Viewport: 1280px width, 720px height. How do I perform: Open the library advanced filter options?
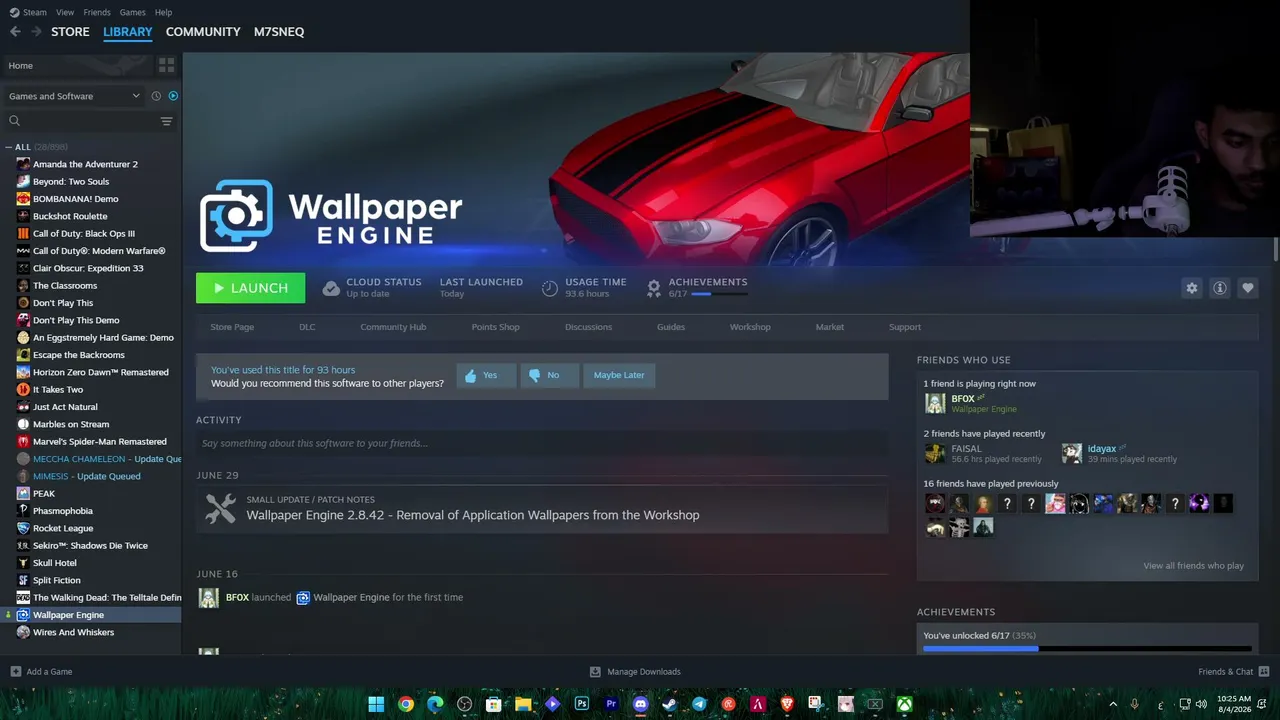click(x=166, y=121)
